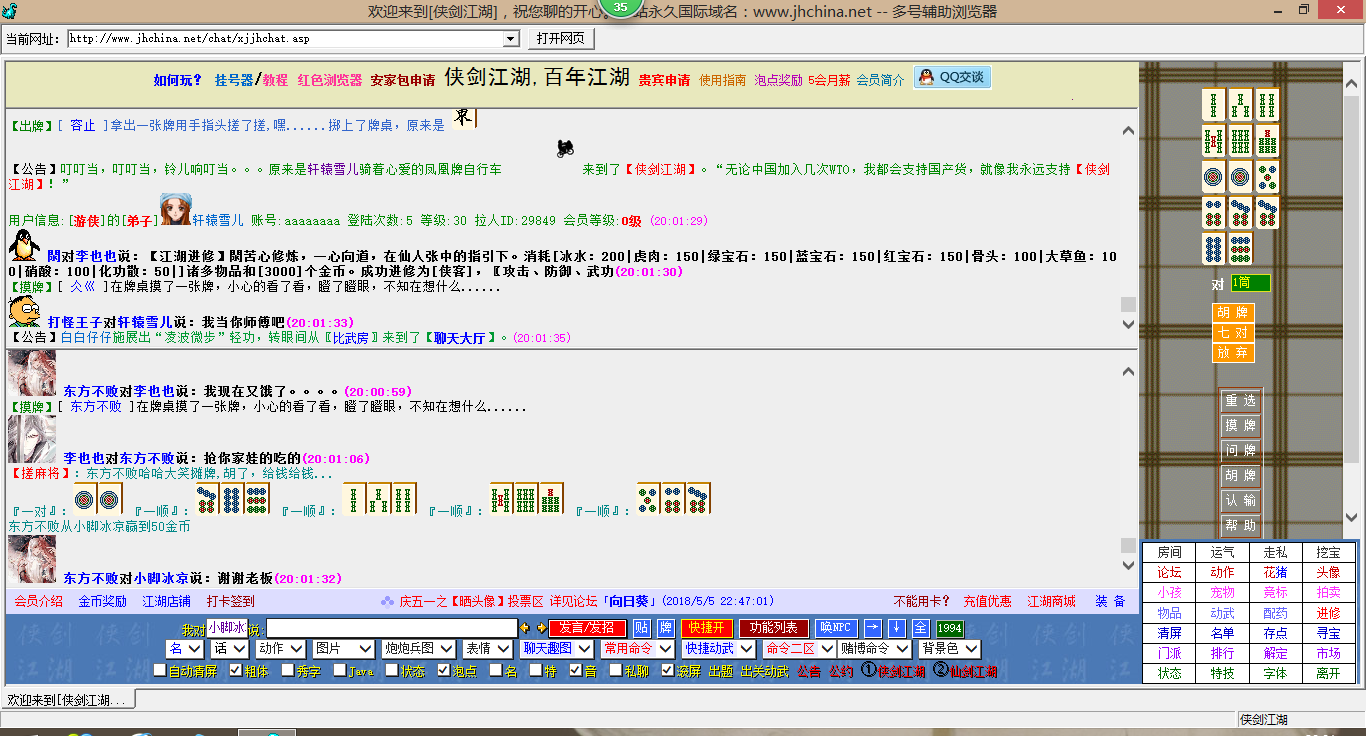Open the 赌博命令 dropdown
This screenshot has height=736, width=1366.
pos(873,649)
